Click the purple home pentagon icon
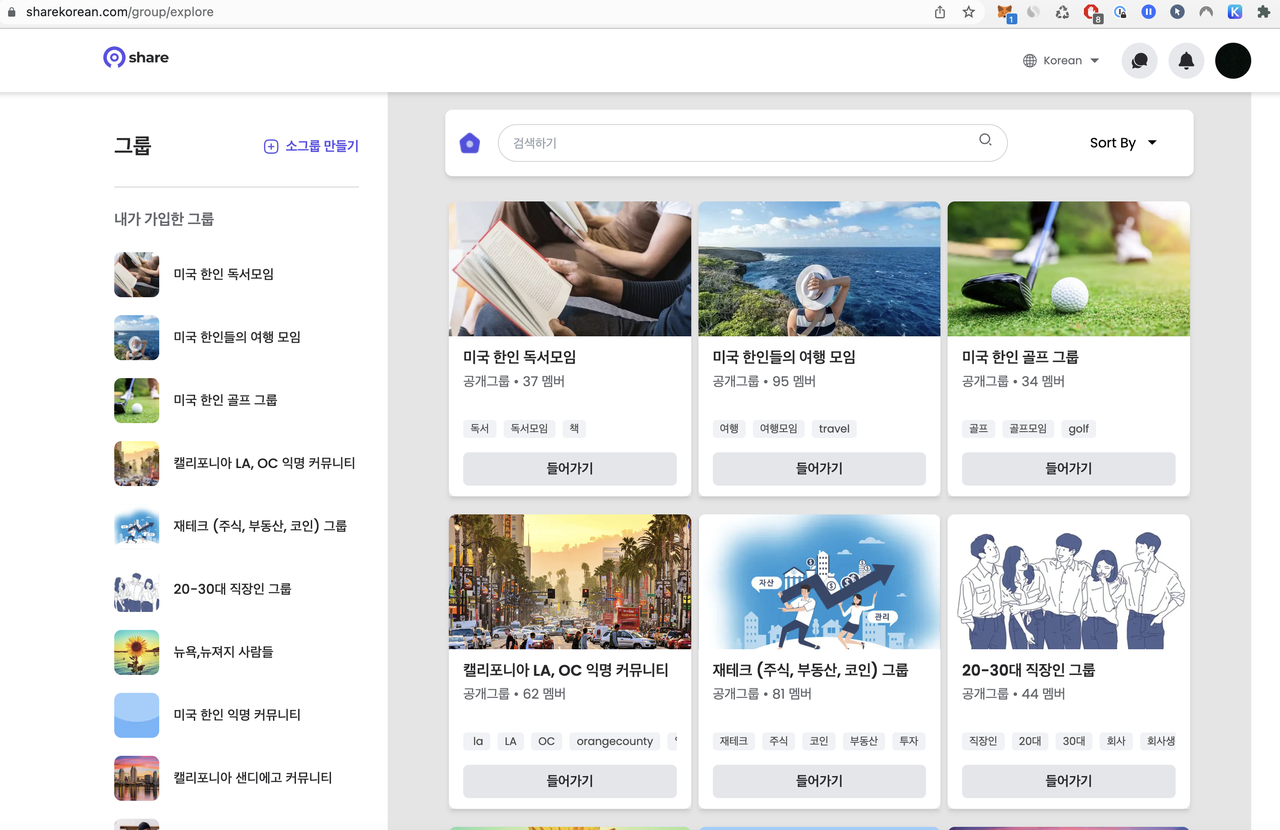Screen dimensions: 1280x830 (x=470, y=143)
